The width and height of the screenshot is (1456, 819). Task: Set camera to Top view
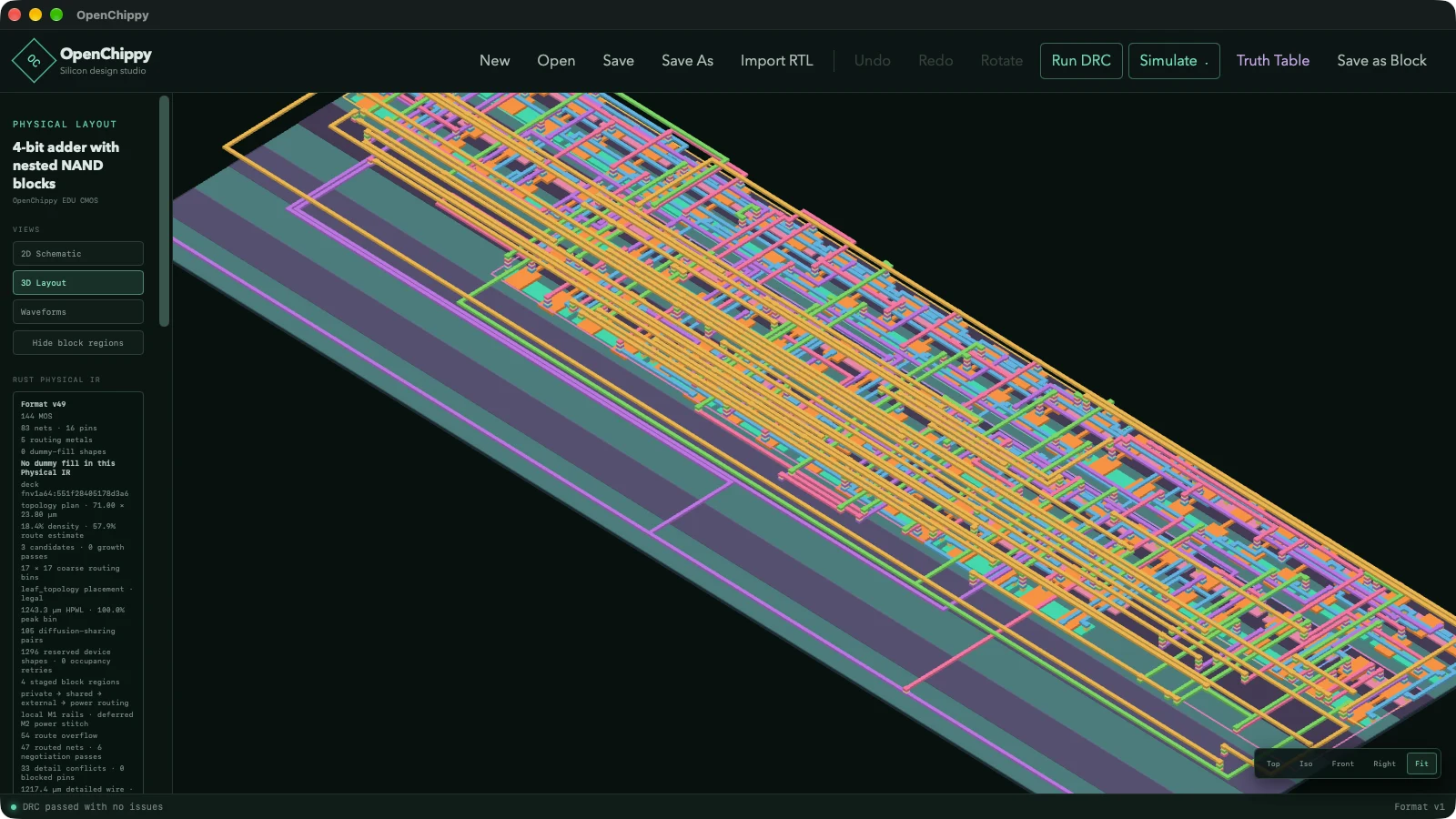(1273, 763)
